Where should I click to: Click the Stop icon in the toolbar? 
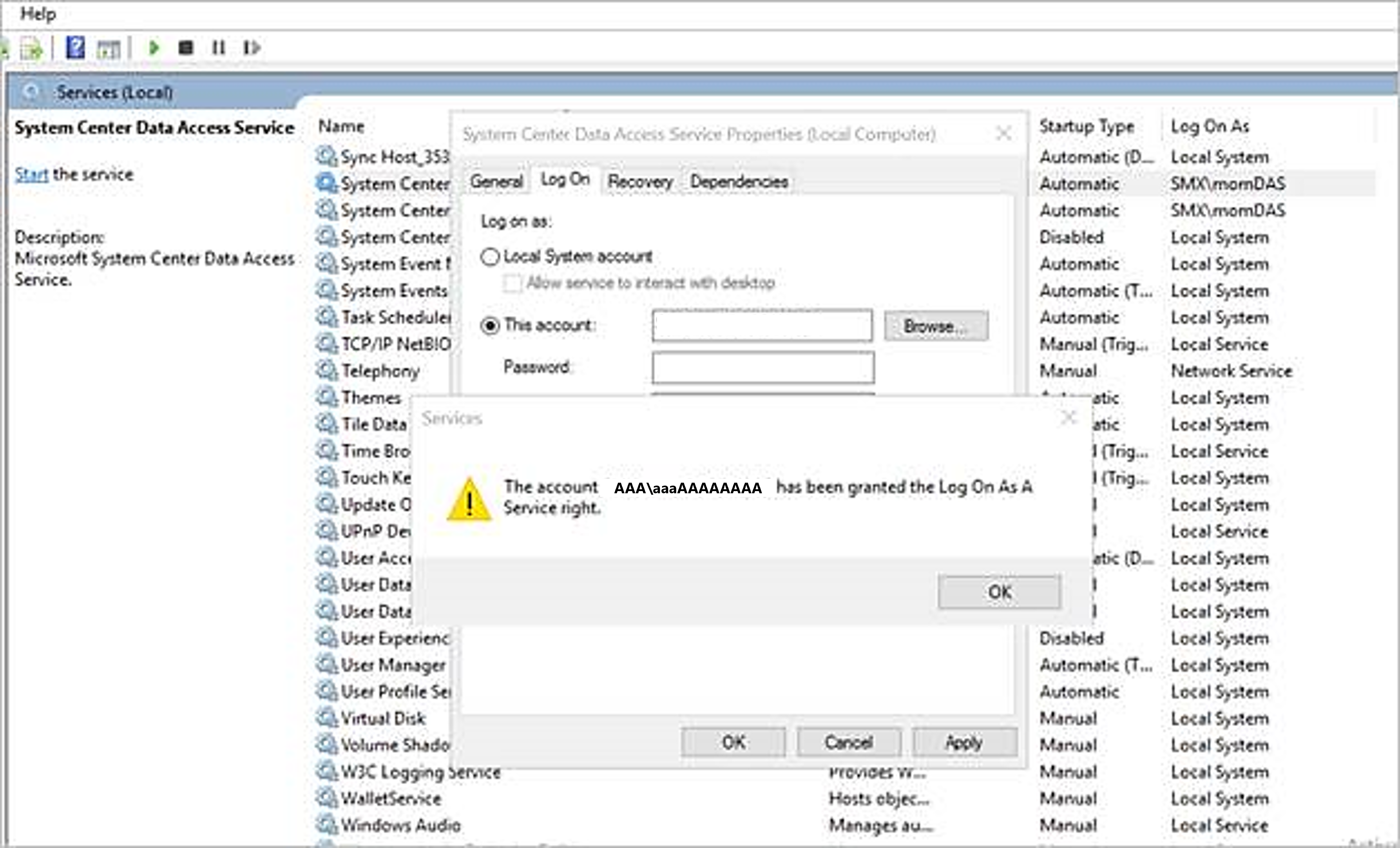coord(185,48)
